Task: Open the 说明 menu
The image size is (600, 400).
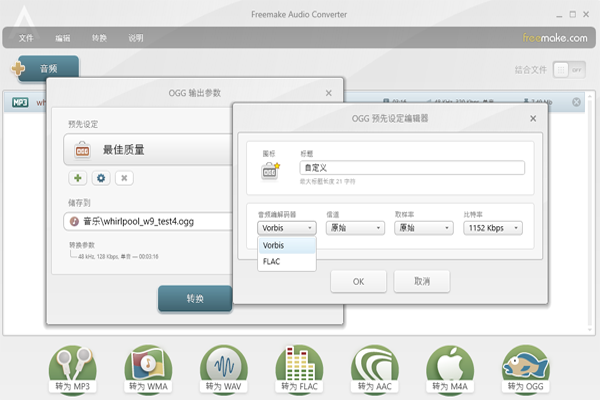Action: 136,38
